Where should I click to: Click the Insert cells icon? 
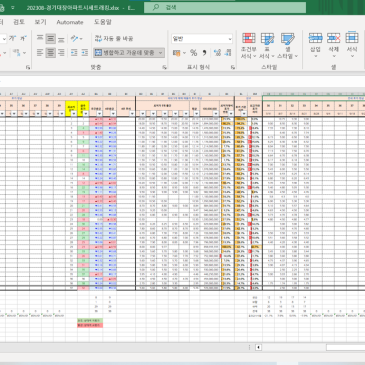[x=315, y=45]
